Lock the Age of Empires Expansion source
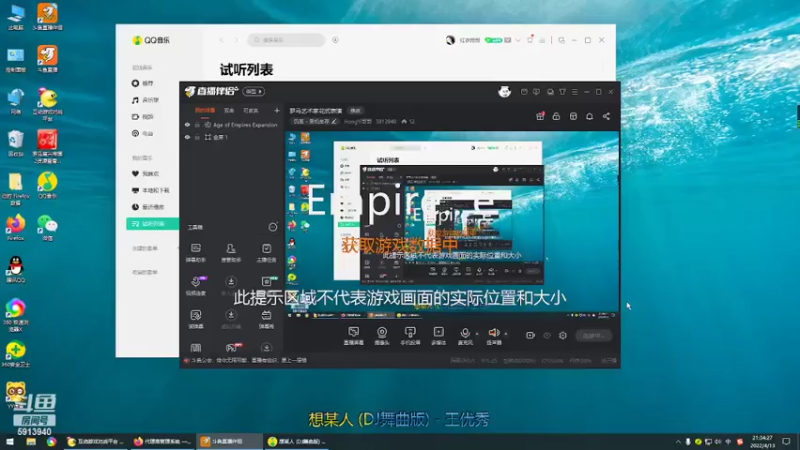 (197, 124)
